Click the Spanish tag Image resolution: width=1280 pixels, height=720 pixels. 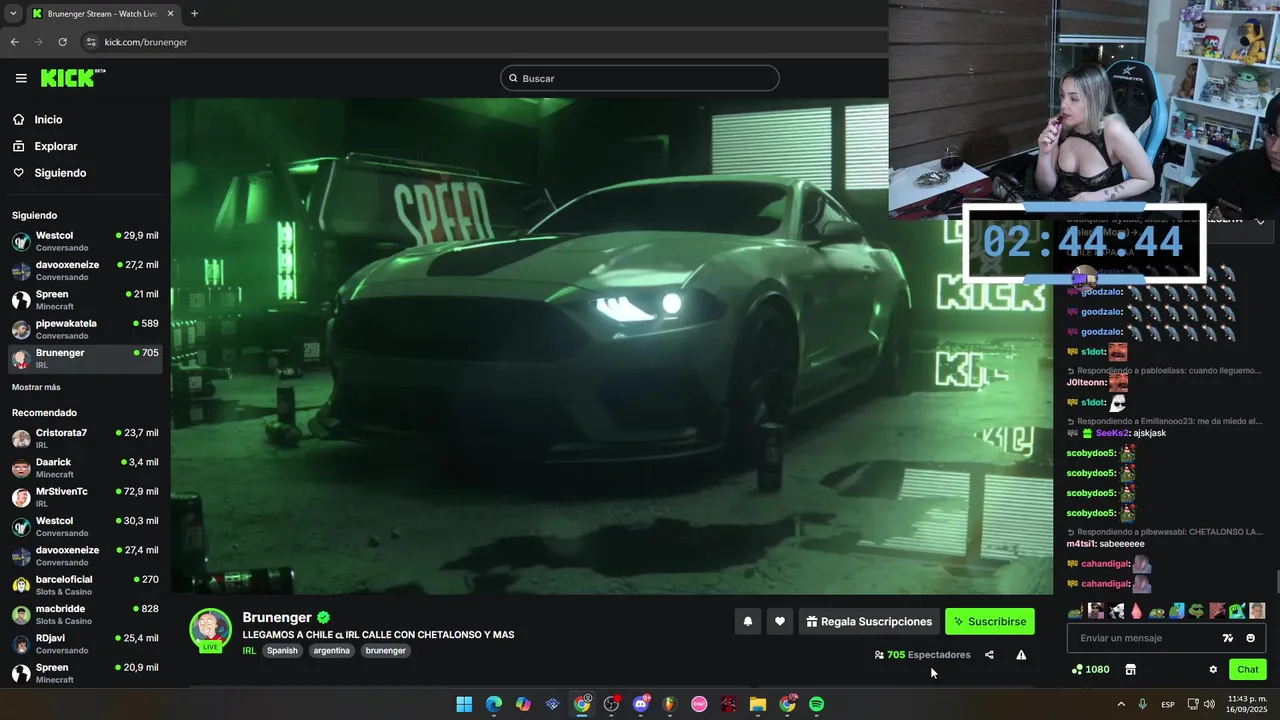[282, 650]
